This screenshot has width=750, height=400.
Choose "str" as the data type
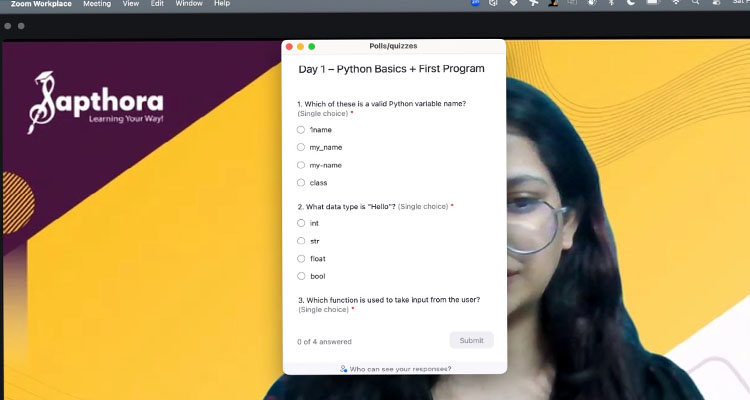[301, 241]
